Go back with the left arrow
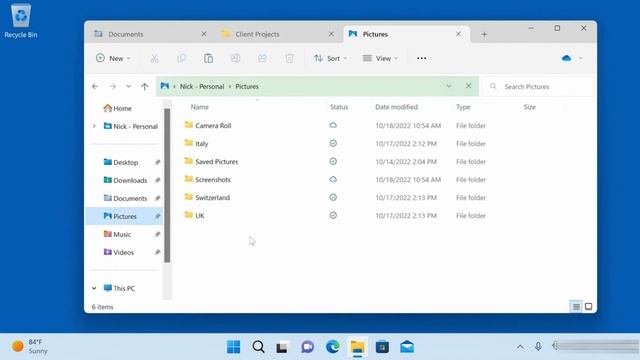The height and width of the screenshot is (360, 640). tap(95, 87)
